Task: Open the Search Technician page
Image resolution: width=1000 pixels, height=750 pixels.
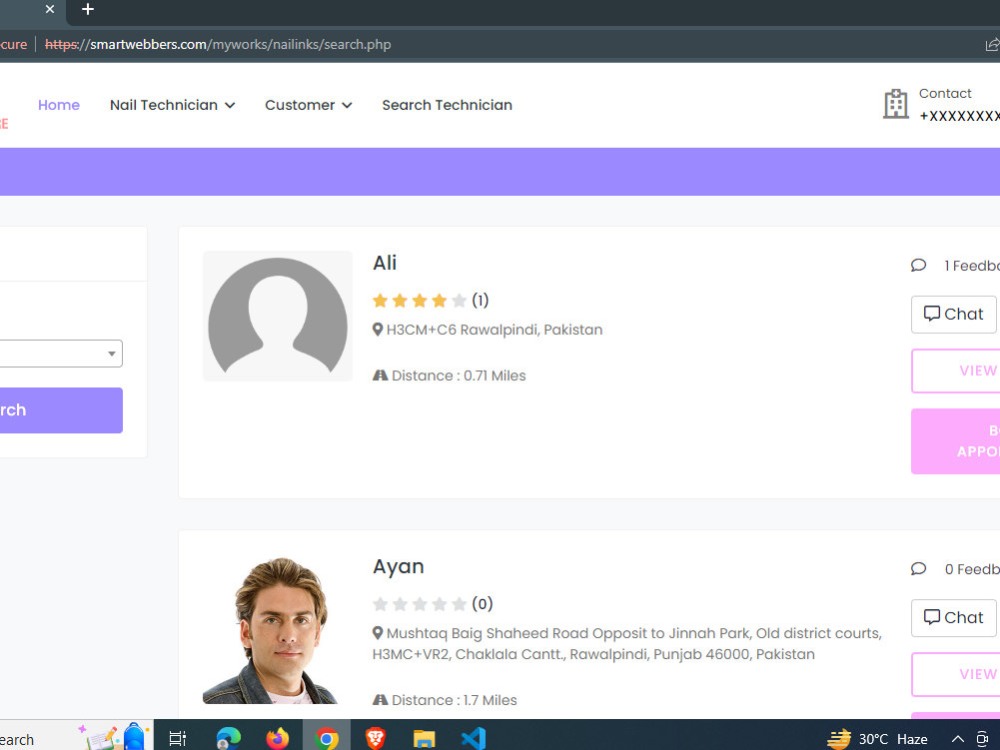Action: pos(447,105)
